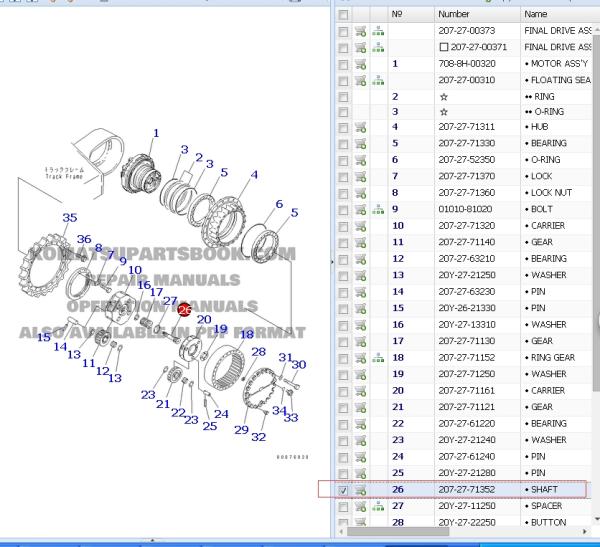Select callout 4 hub on diagram
This screenshot has height=547, width=600.
[254, 175]
